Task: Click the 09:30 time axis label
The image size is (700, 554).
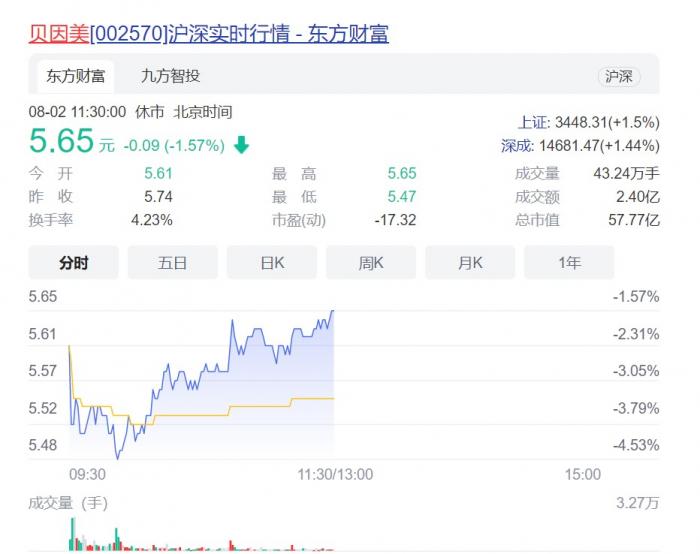Action: (88, 474)
